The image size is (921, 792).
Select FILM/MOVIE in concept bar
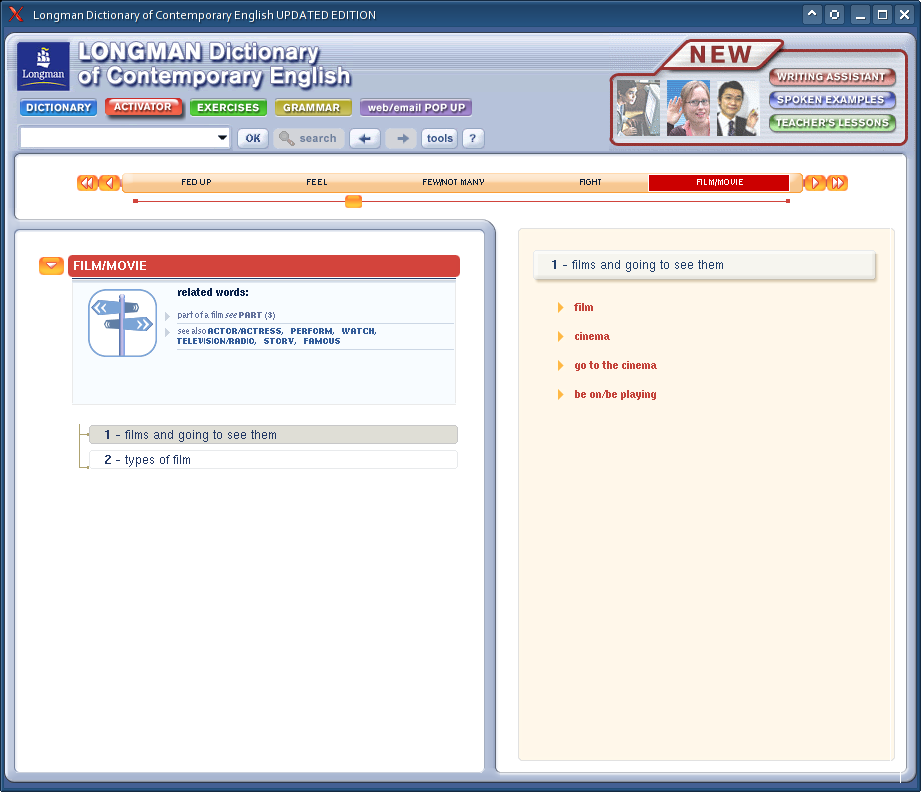pos(719,183)
